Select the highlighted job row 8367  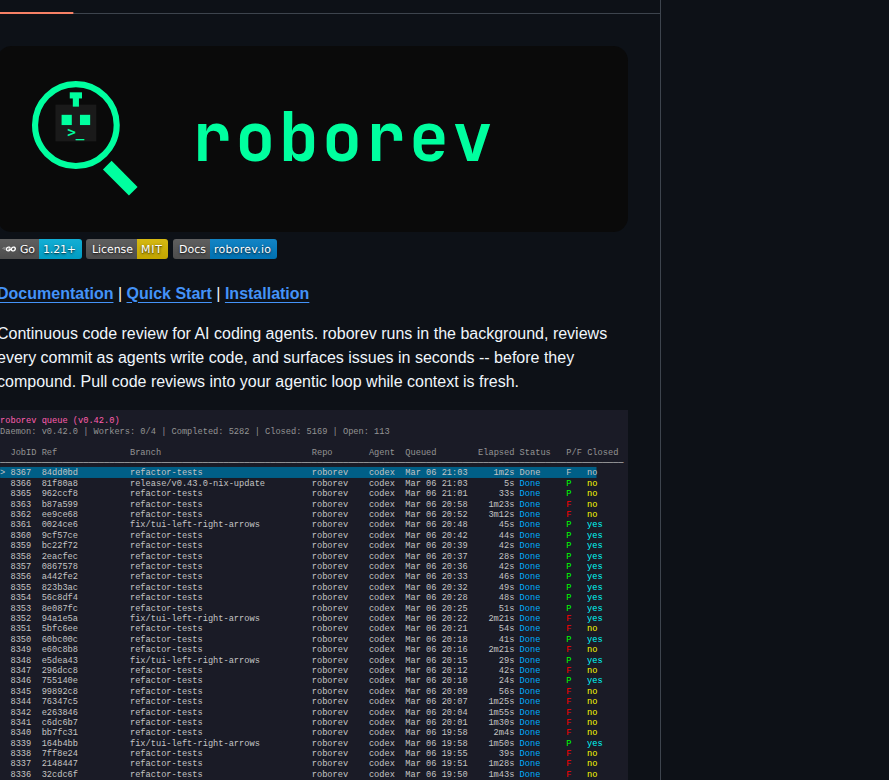point(298,472)
